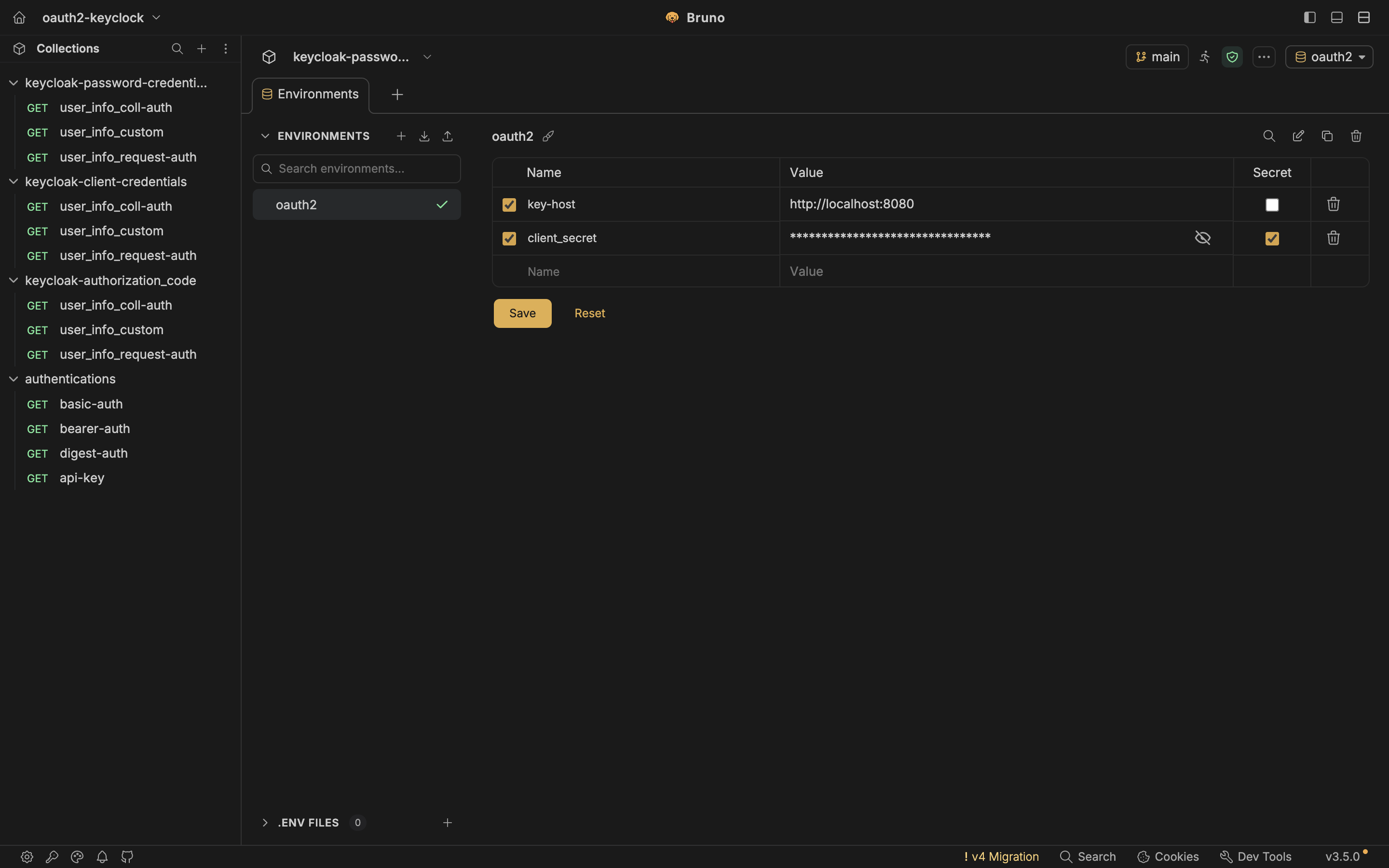1389x868 pixels.
Task: Reveal the masked client_secret value
Action: pos(1202,238)
